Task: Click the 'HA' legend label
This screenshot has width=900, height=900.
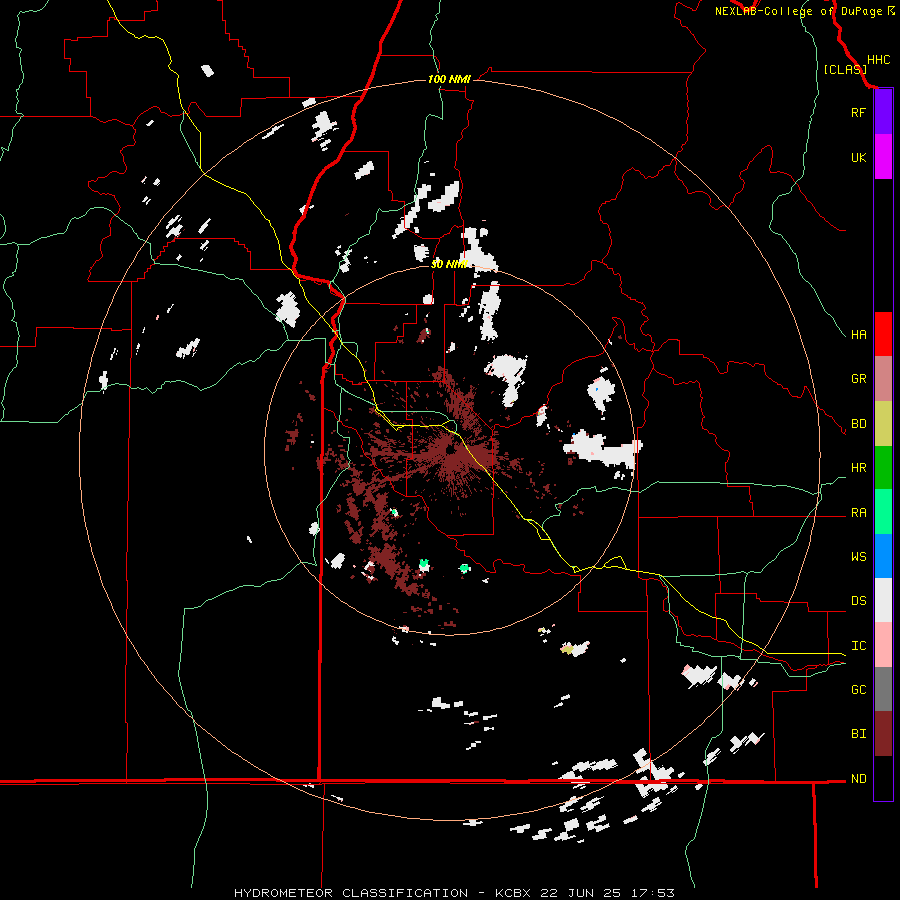Action: (858, 334)
